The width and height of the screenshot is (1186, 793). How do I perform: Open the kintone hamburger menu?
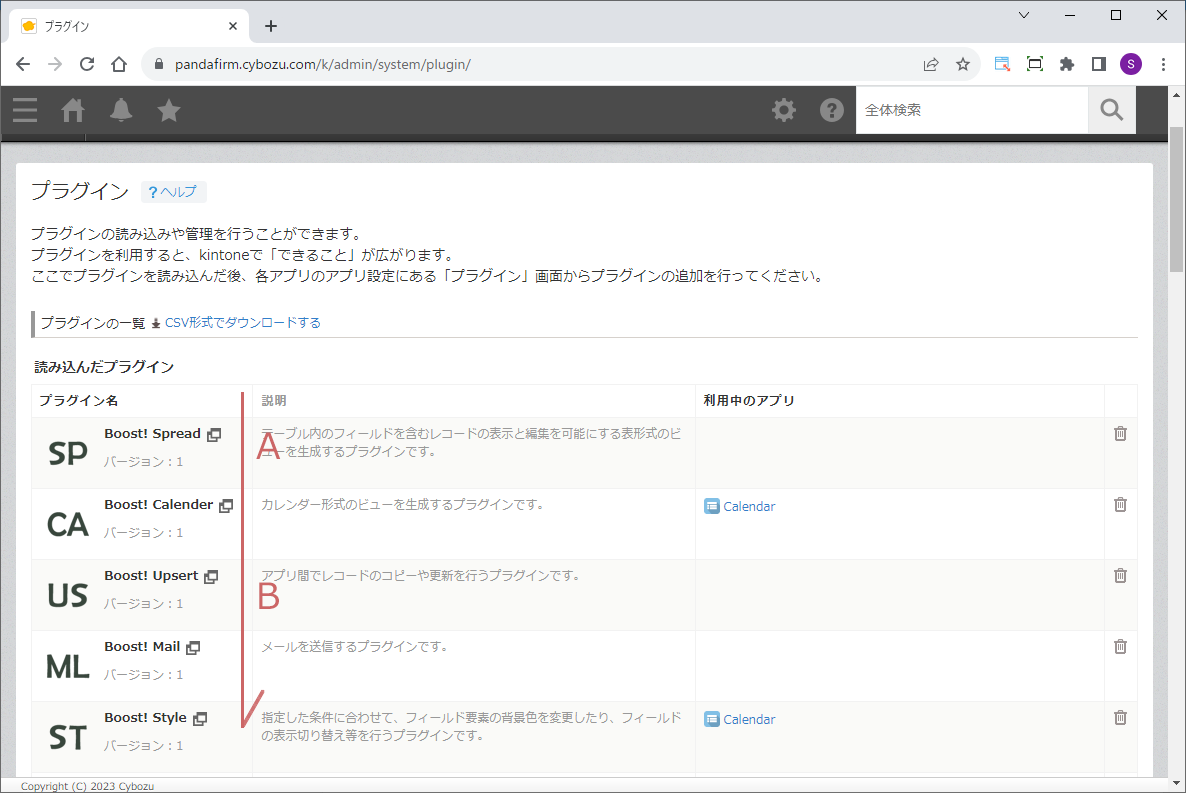click(25, 110)
